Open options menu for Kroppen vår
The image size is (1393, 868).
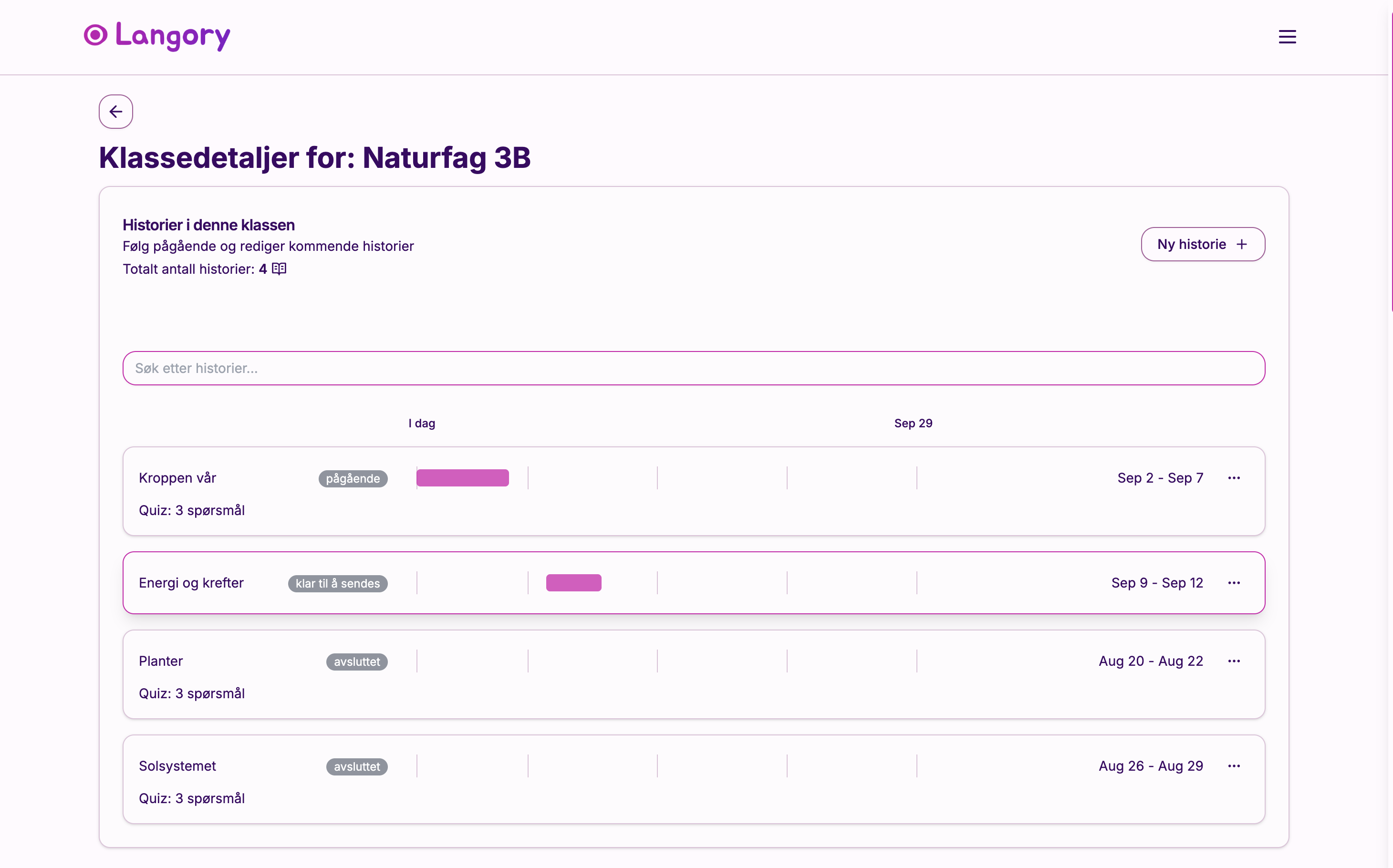[x=1233, y=477]
